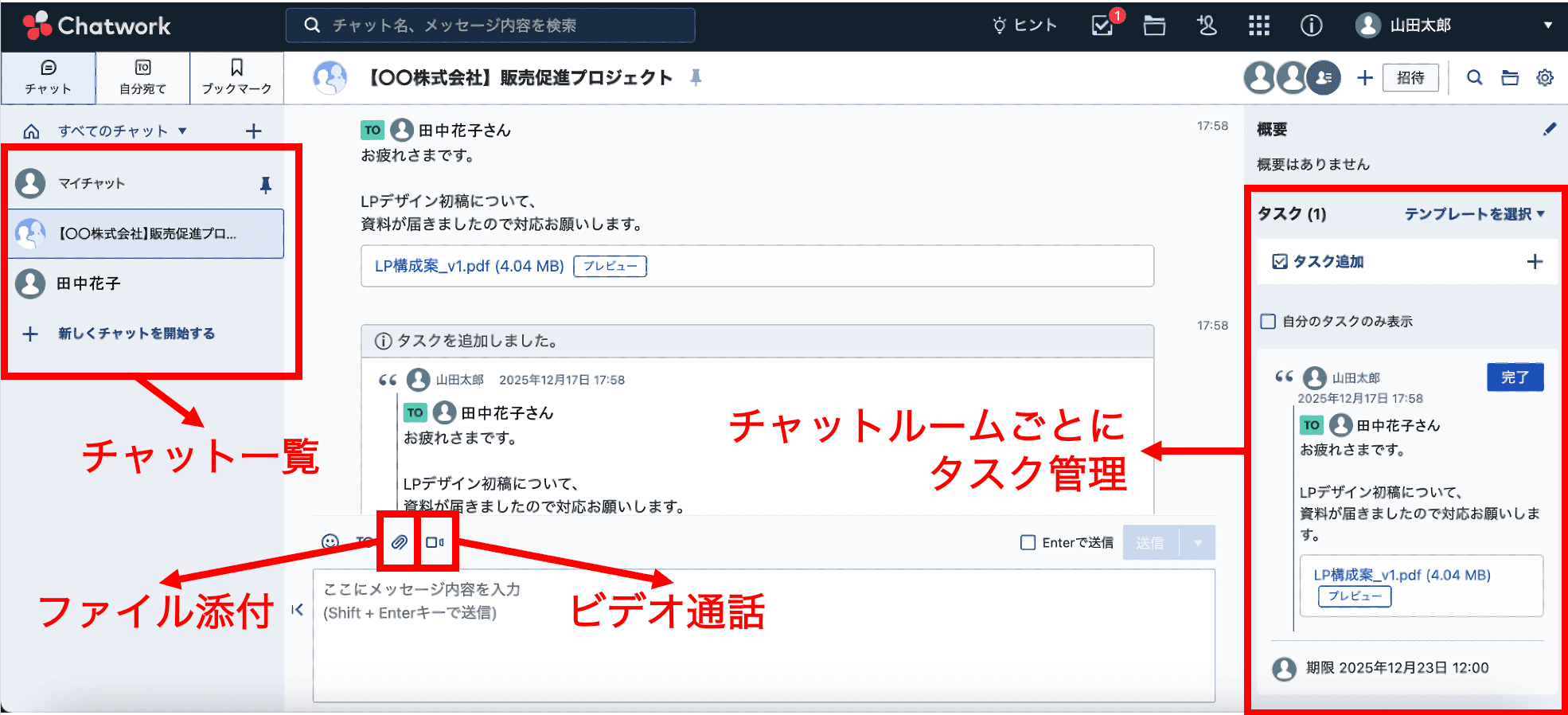Open the 山田太郎 account dropdown
Image resolution: width=1568 pixels, height=715 pixels.
[x=1454, y=25]
